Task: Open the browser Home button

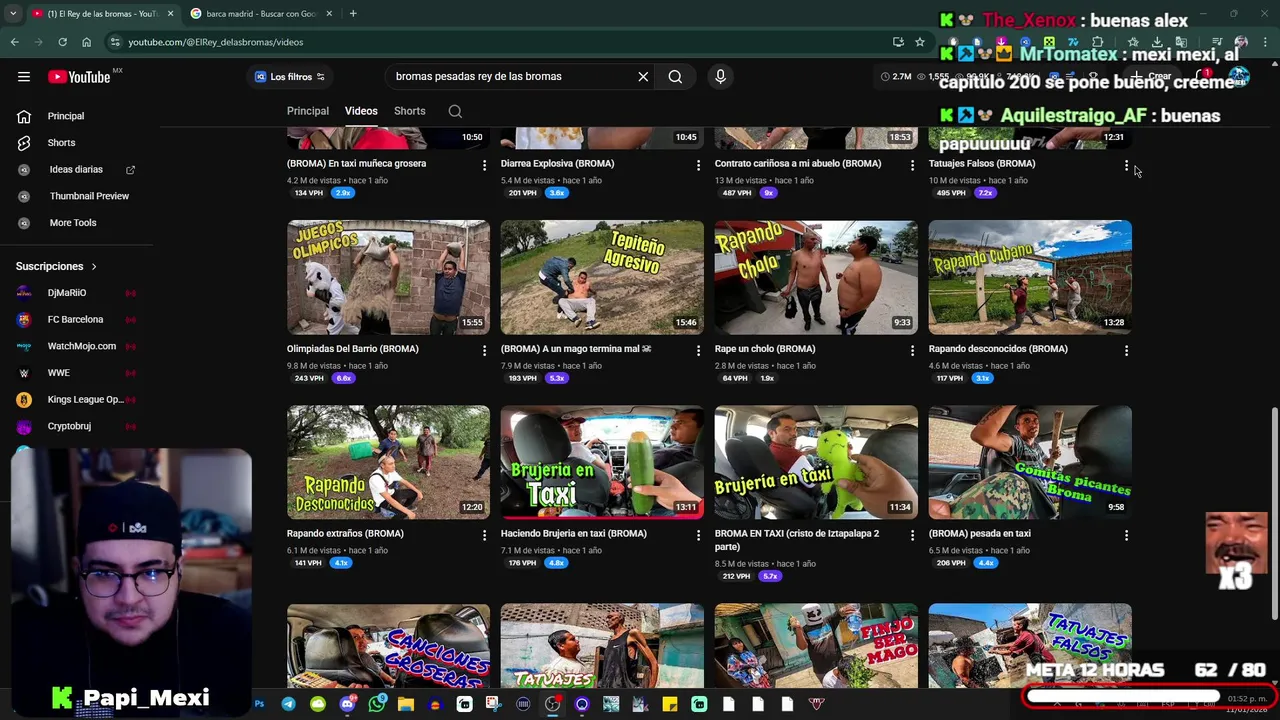Action: (x=86, y=42)
